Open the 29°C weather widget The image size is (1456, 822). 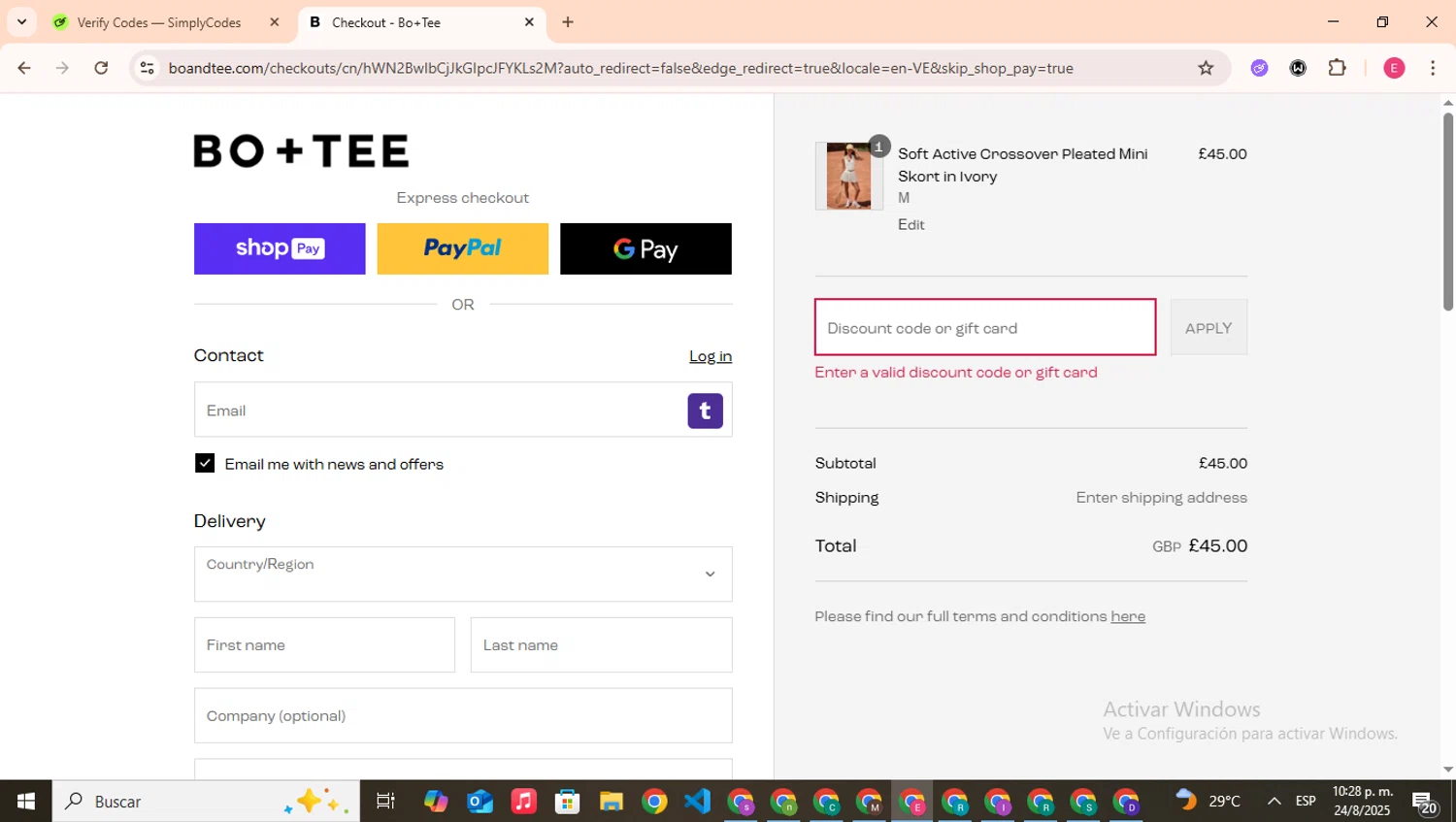click(x=1208, y=801)
